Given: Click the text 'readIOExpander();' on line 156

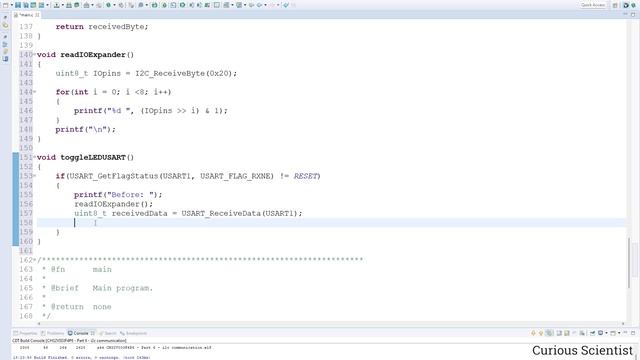Looking at the screenshot, I should point(113,204).
